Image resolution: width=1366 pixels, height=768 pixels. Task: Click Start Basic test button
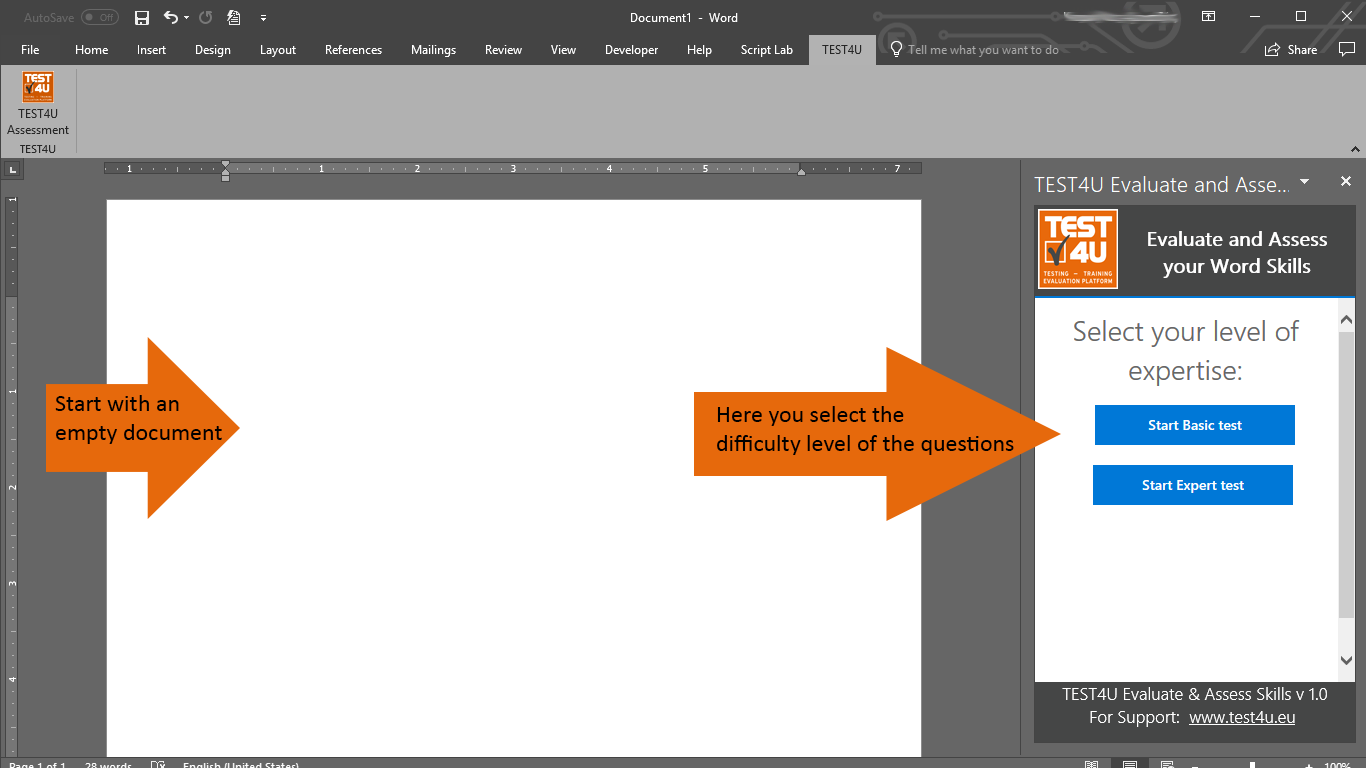(1195, 425)
